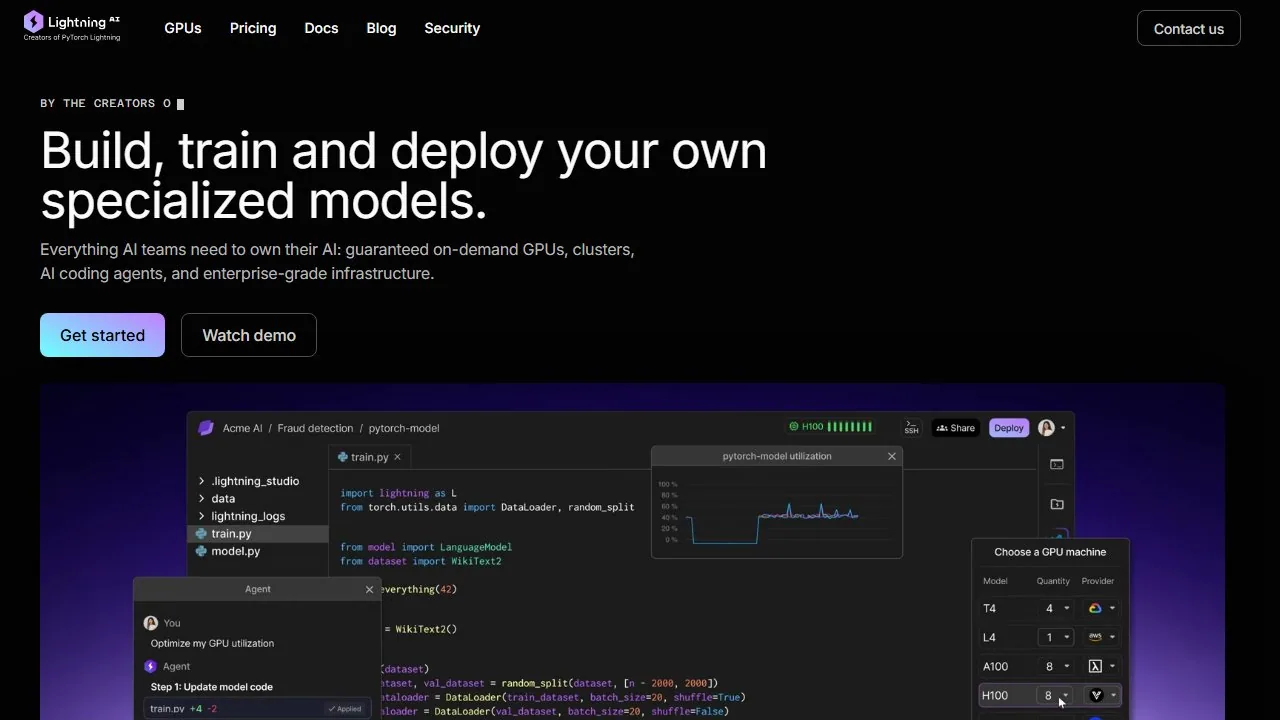
Task: Open the folder icon in right sidebar
Action: [x=1056, y=504]
